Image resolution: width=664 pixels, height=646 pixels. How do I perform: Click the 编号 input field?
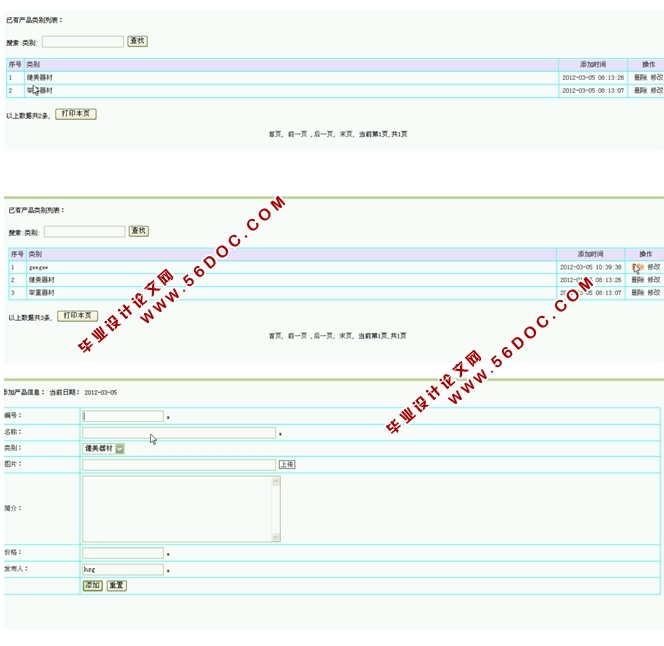[x=123, y=416]
